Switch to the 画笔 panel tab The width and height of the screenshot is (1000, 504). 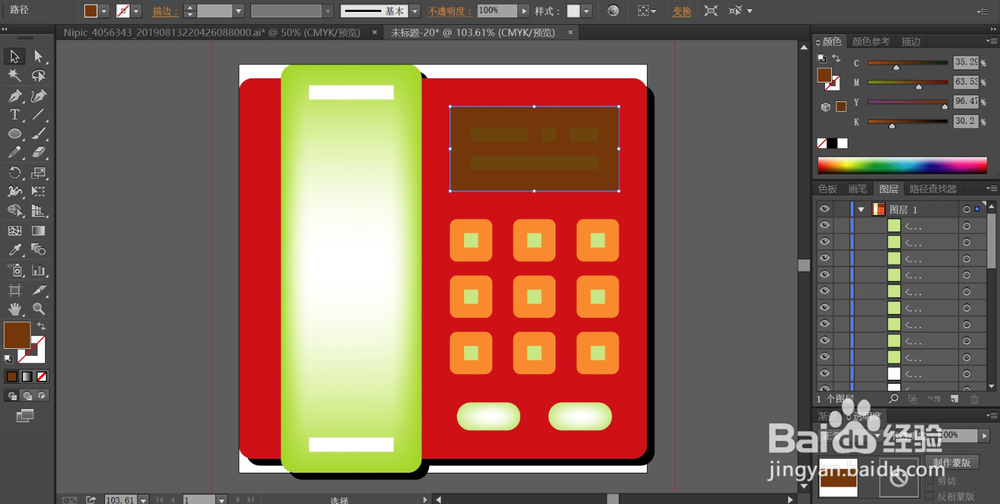click(857, 189)
